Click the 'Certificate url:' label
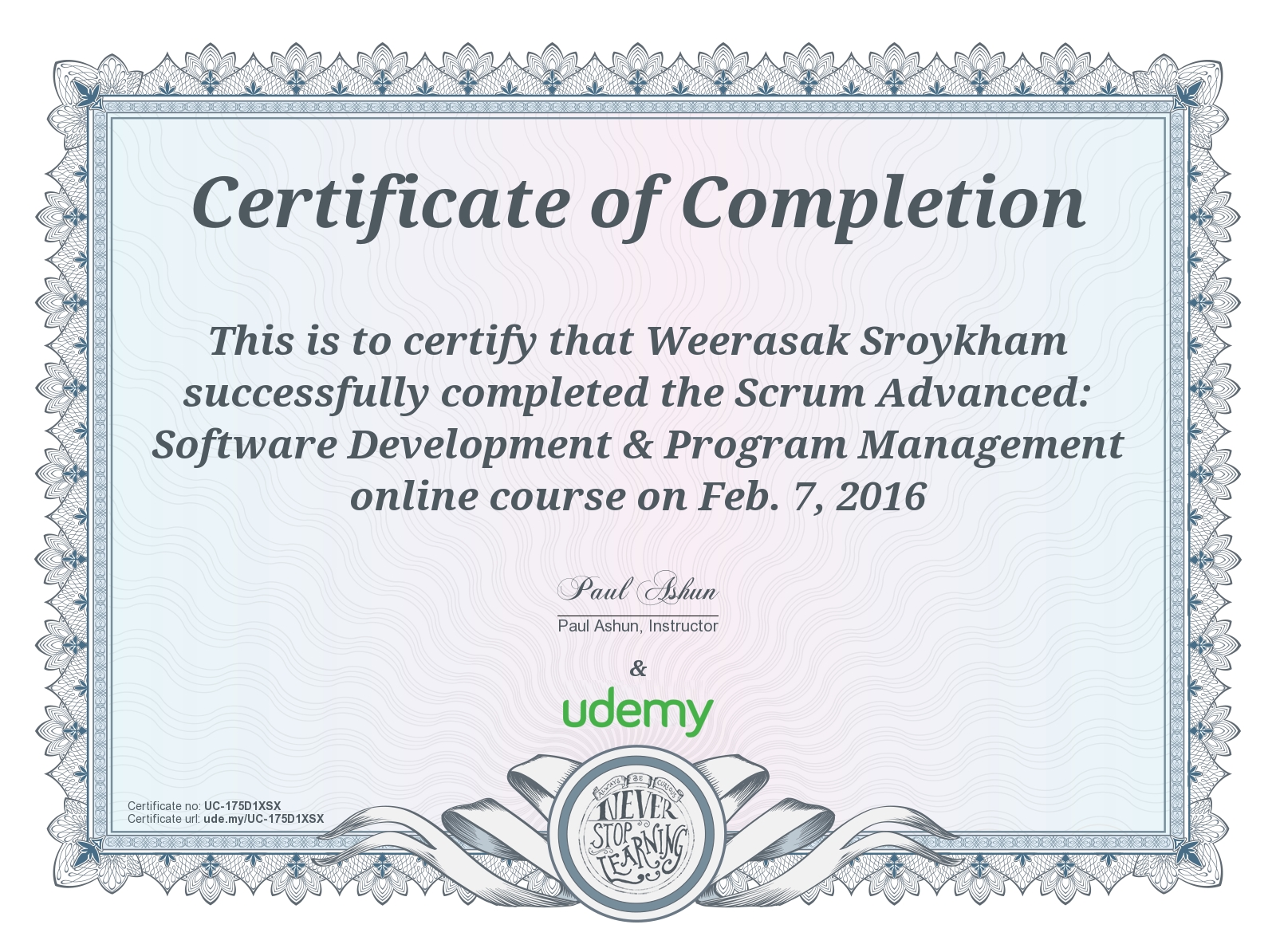Image resolution: width=1276 pixels, height=952 pixels. 164,819
